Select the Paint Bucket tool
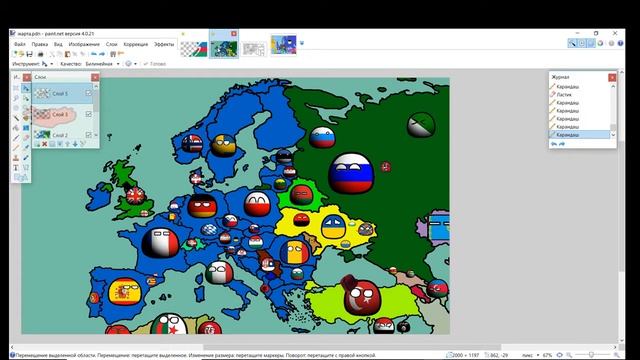The height and width of the screenshot is (360, 640). 16,128
